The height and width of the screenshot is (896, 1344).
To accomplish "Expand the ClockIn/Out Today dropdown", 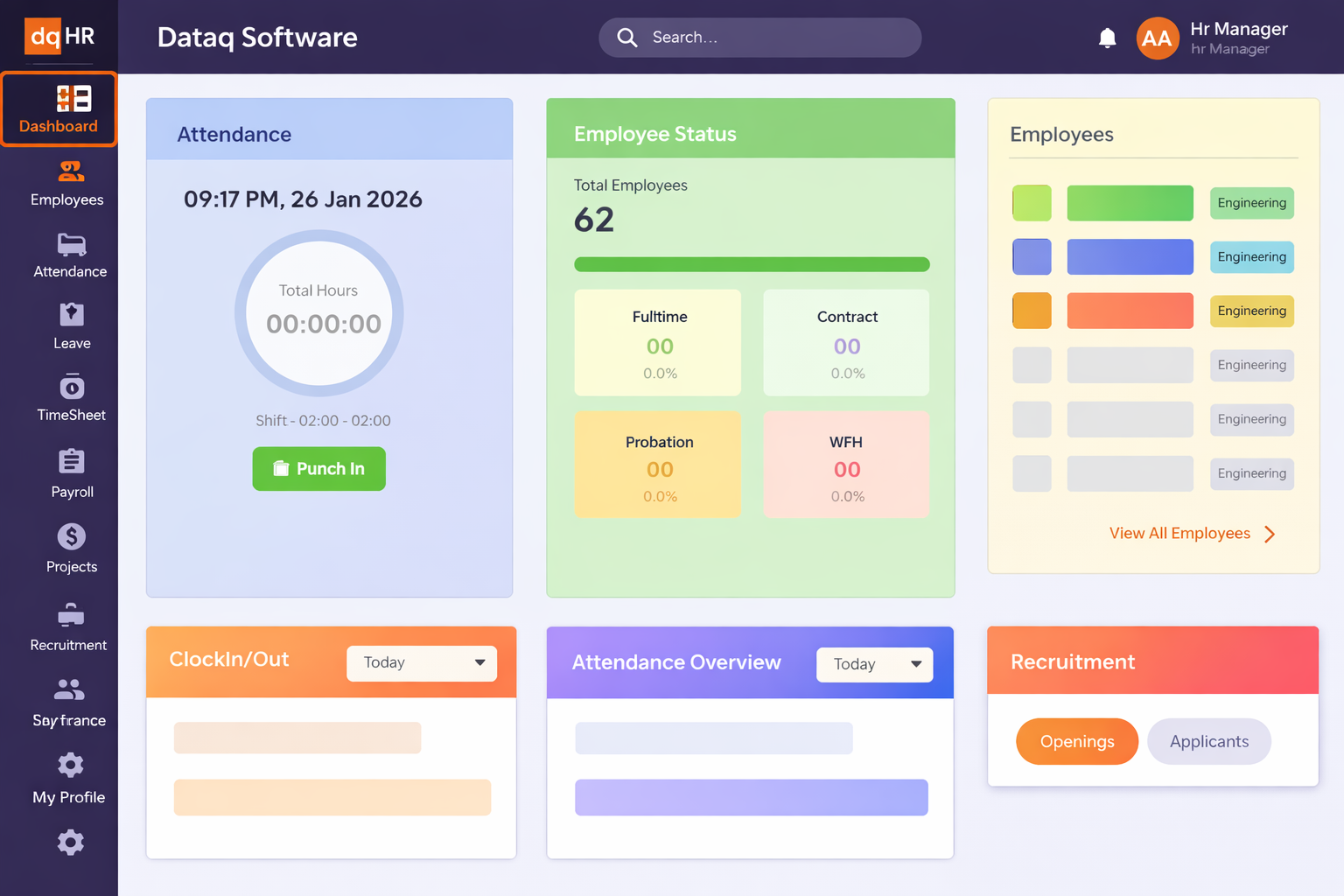I will pyautogui.click(x=421, y=663).
